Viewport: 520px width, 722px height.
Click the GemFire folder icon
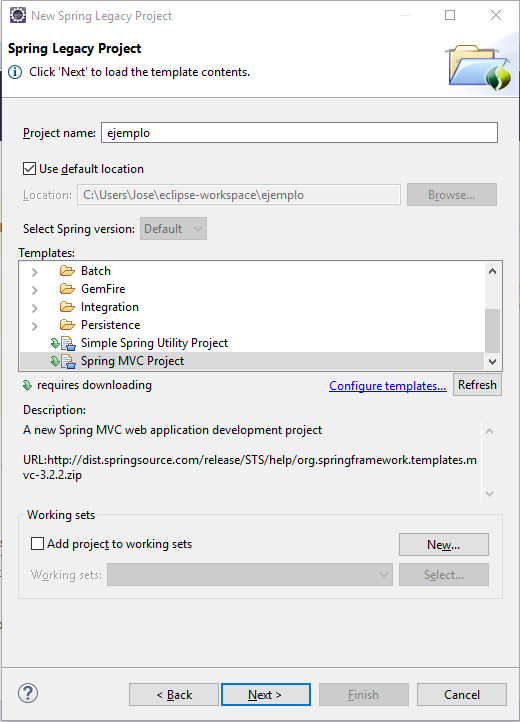(67, 289)
